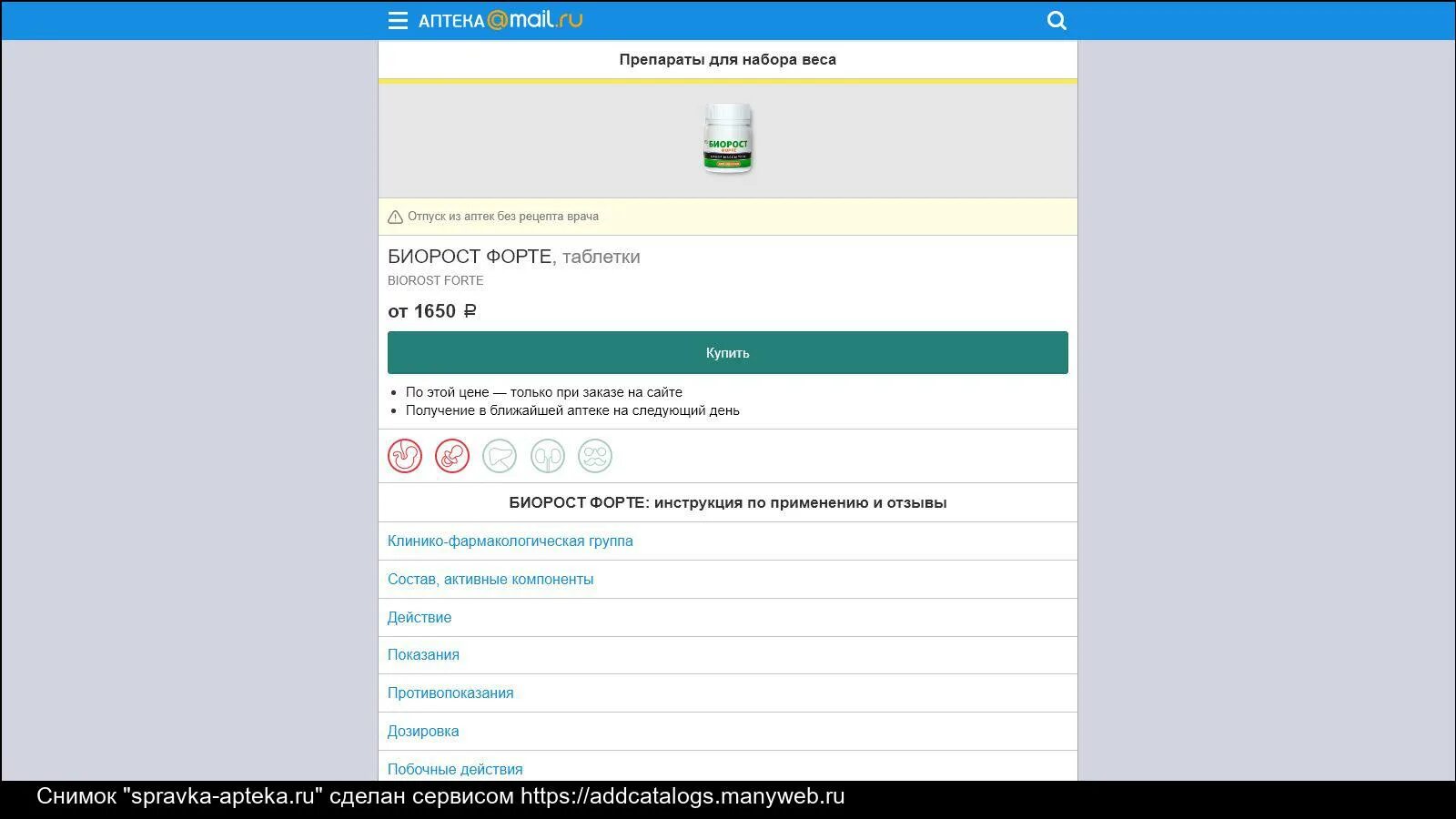This screenshot has height=819, width=1456.
Task: Open the Дозировка section link
Action: [423, 731]
